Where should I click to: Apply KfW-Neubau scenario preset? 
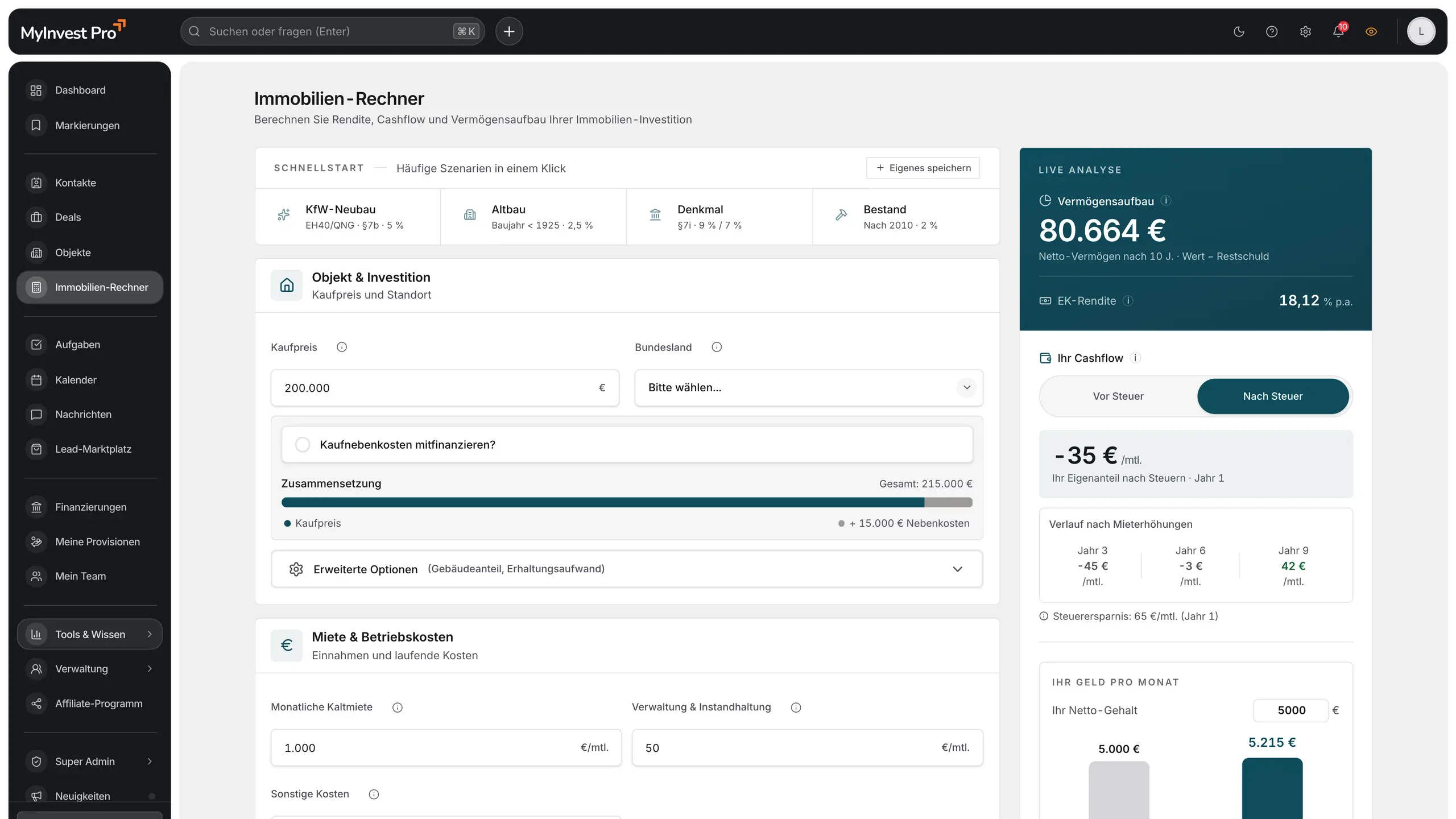coord(348,217)
